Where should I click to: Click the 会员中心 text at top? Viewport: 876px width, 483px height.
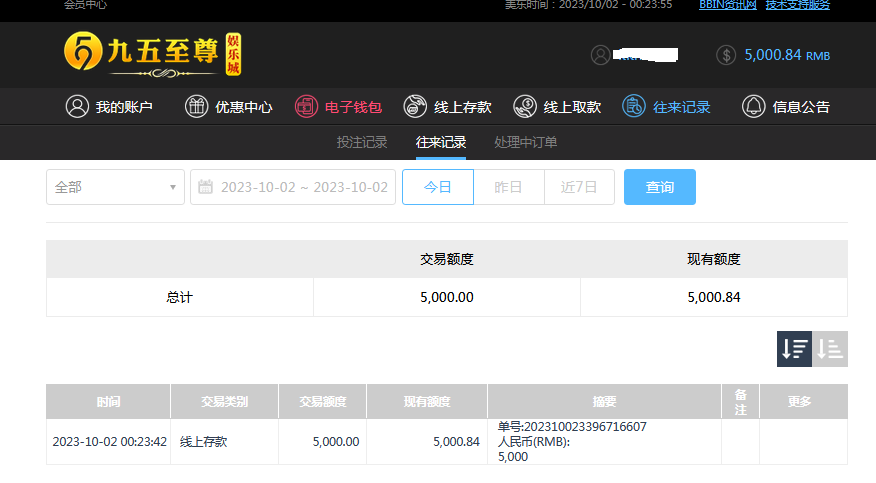tap(85, 4)
